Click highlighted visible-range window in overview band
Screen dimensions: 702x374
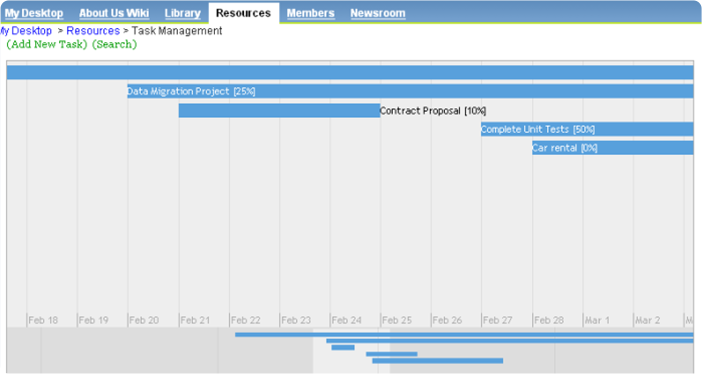pyautogui.click(x=351, y=351)
